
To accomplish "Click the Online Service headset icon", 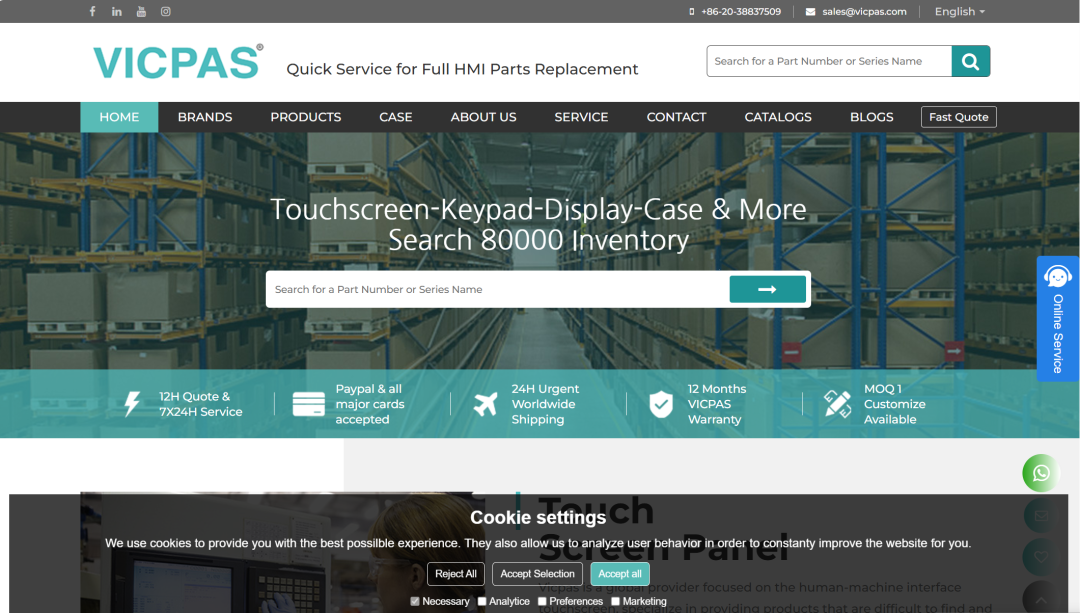I will (1057, 276).
